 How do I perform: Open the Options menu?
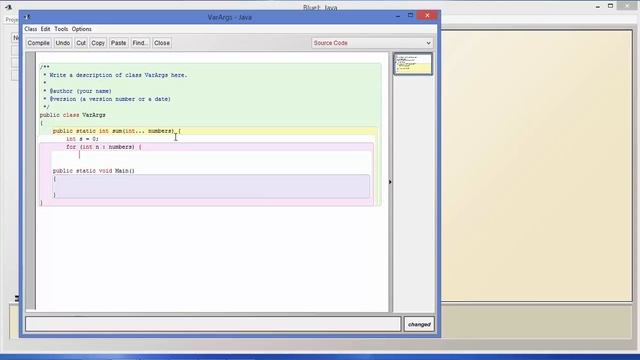(x=82, y=29)
